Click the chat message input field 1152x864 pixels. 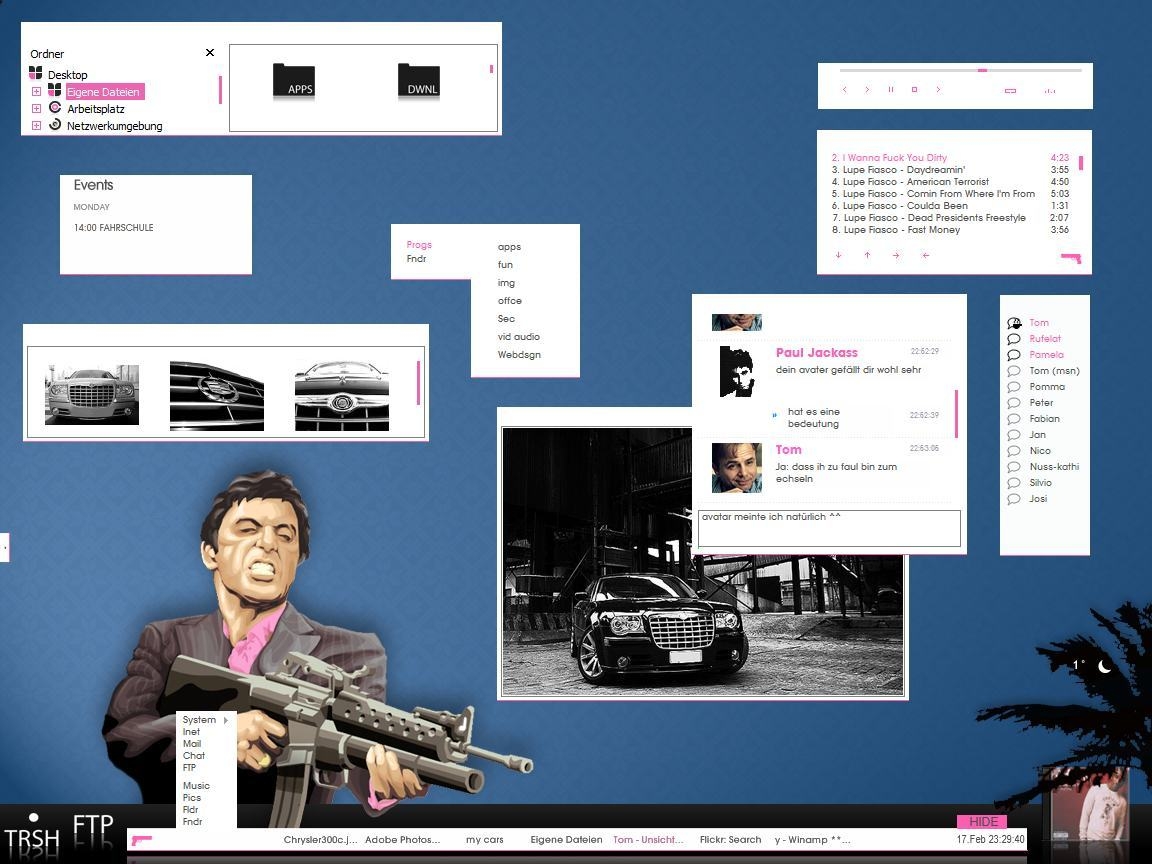pos(829,528)
